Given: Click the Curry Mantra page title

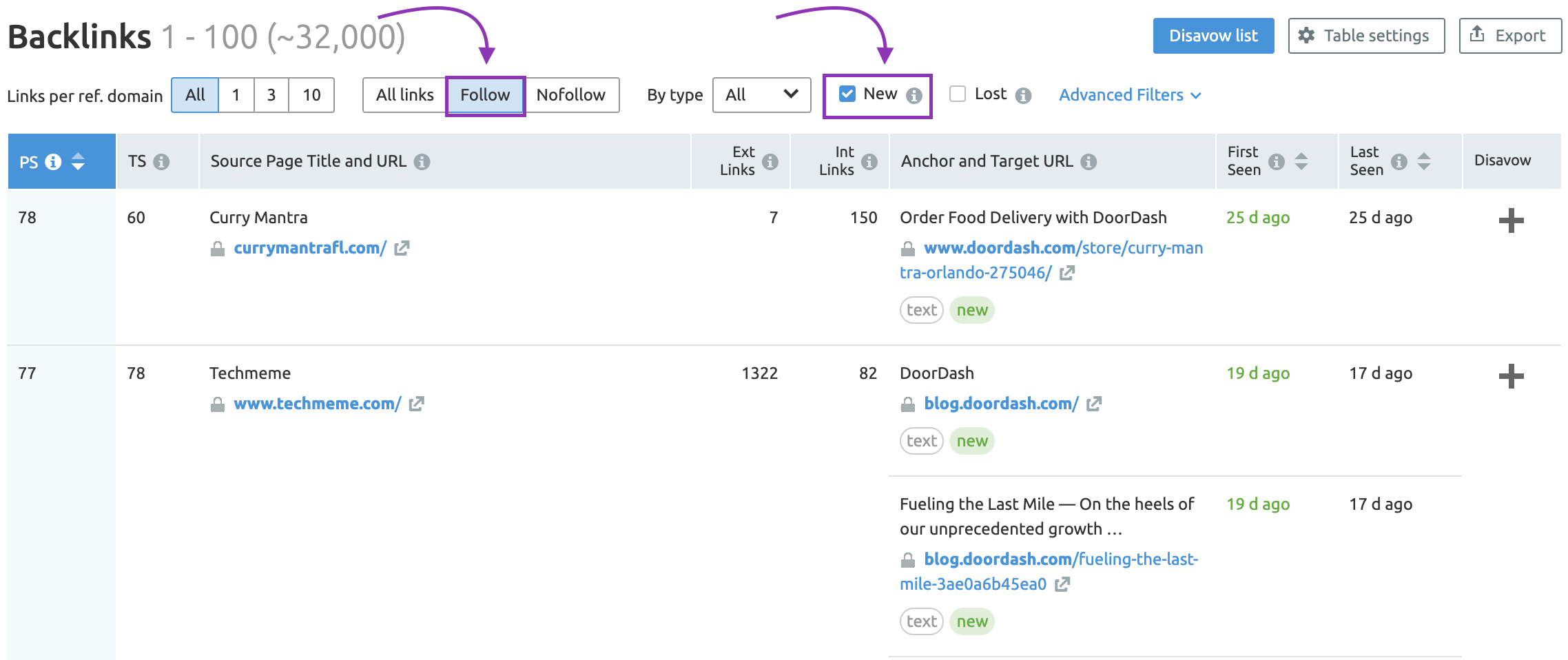Looking at the screenshot, I should pyautogui.click(x=258, y=218).
